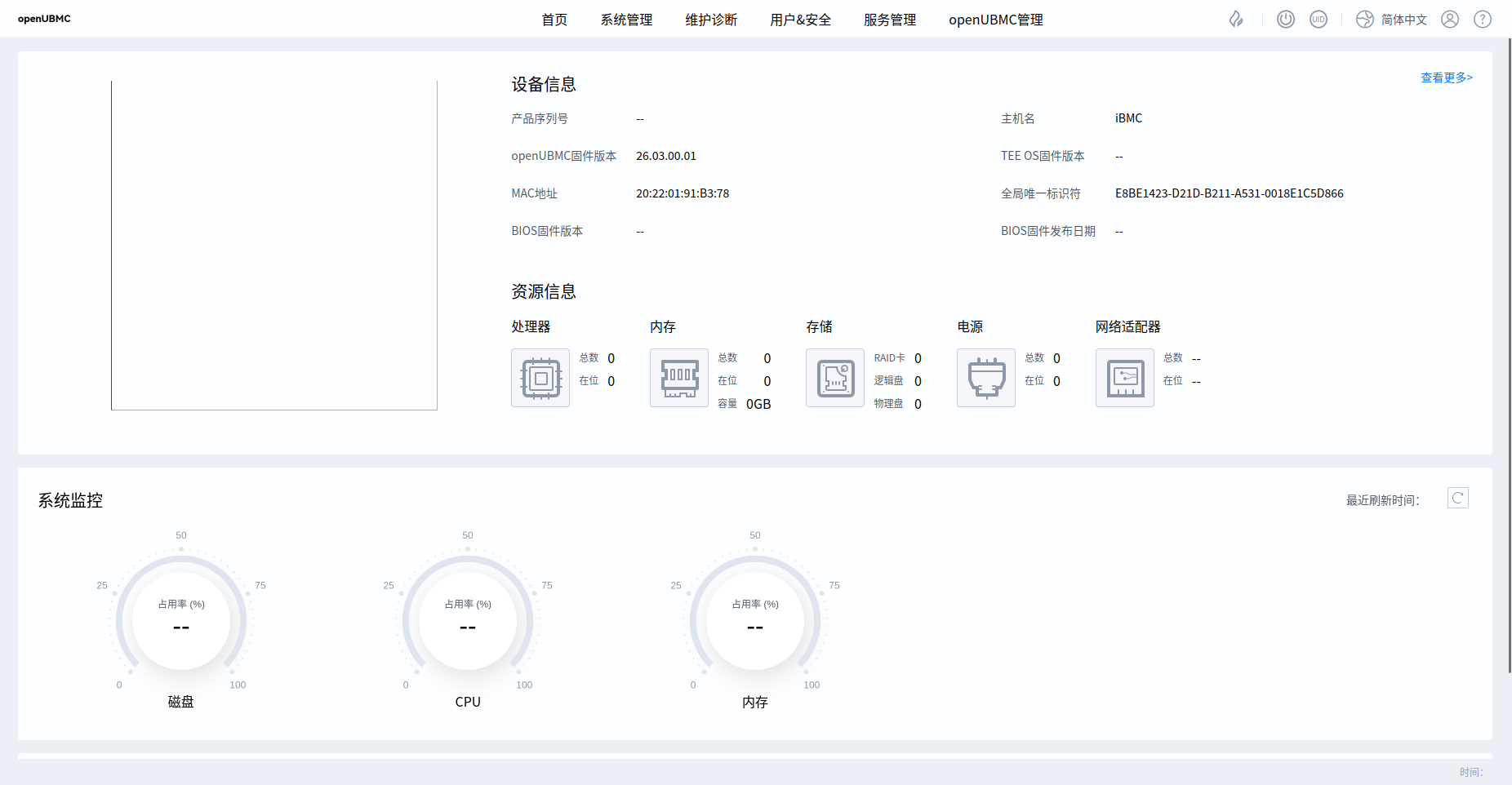
Task: Go to the 首页 menu
Action: (x=554, y=20)
